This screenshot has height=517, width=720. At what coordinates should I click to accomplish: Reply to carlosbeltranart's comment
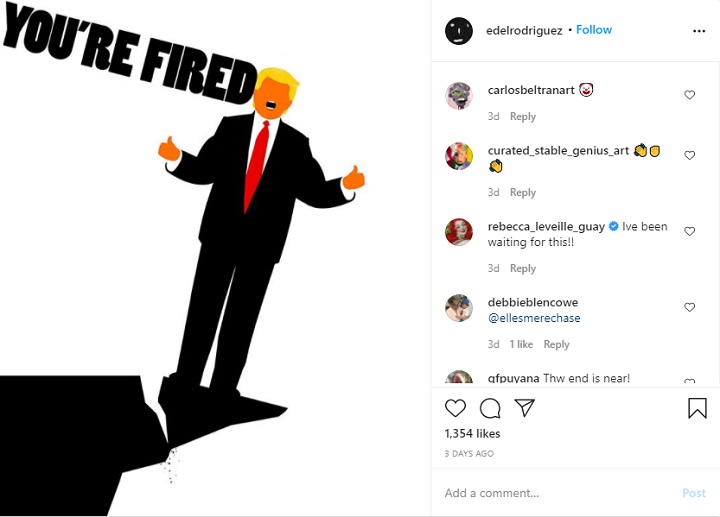pyautogui.click(x=523, y=117)
